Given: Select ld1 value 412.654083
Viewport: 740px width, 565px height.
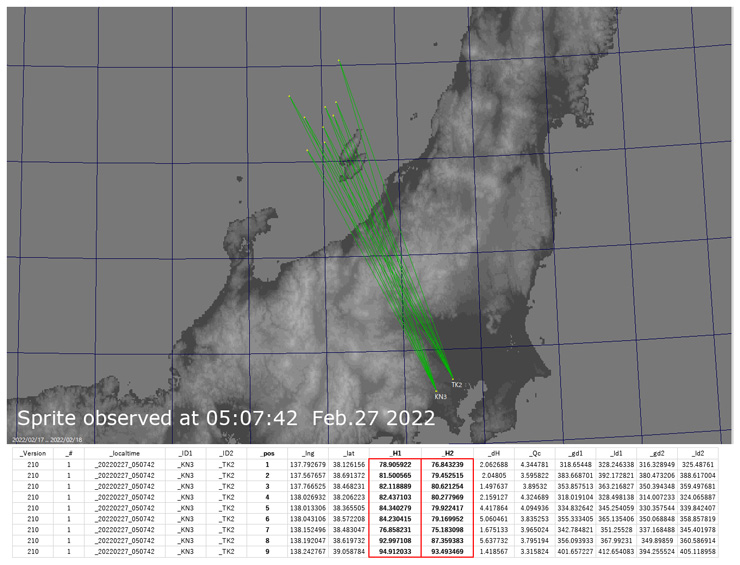Looking at the screenshot, I should pos(616,552).
